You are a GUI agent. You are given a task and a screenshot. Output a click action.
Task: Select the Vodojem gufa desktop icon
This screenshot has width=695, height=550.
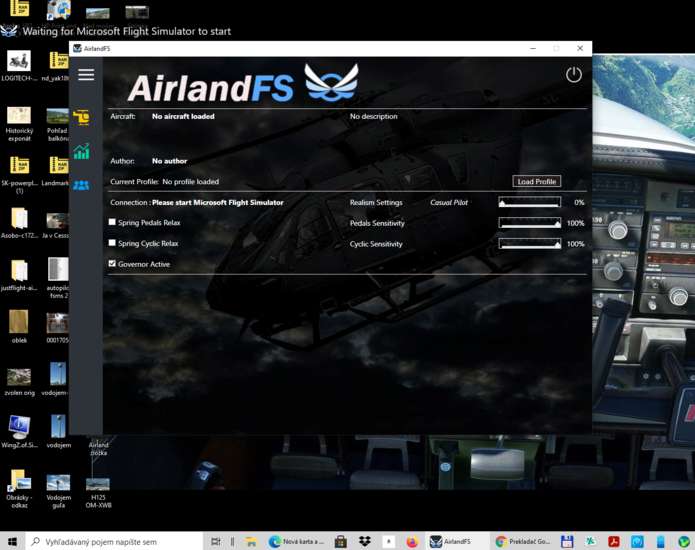point(58,491)
